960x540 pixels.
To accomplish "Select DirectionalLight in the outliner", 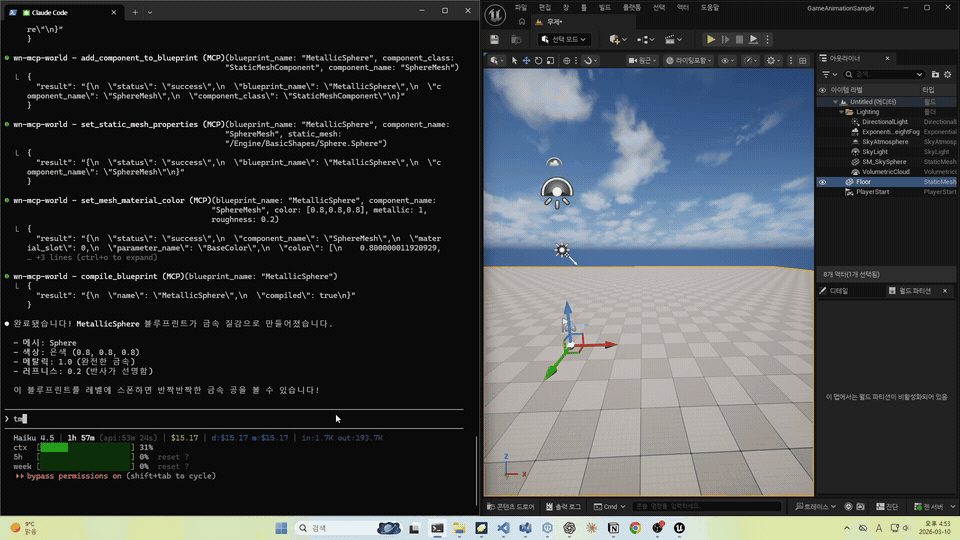I will (887, 122).
